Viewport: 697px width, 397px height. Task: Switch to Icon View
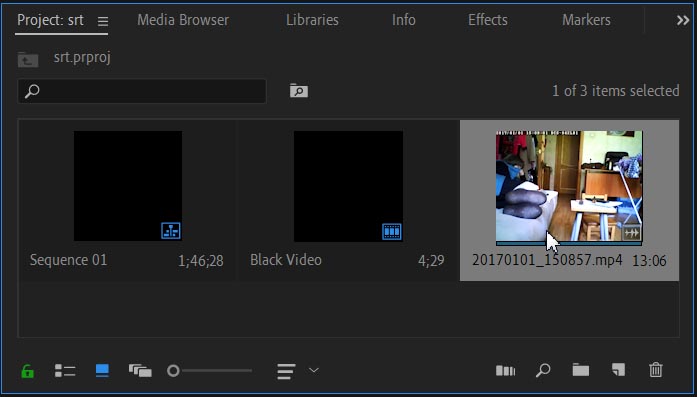[102, 371]
